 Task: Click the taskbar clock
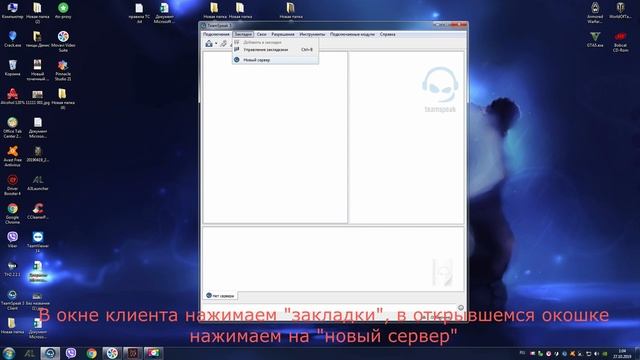[622, 353]
